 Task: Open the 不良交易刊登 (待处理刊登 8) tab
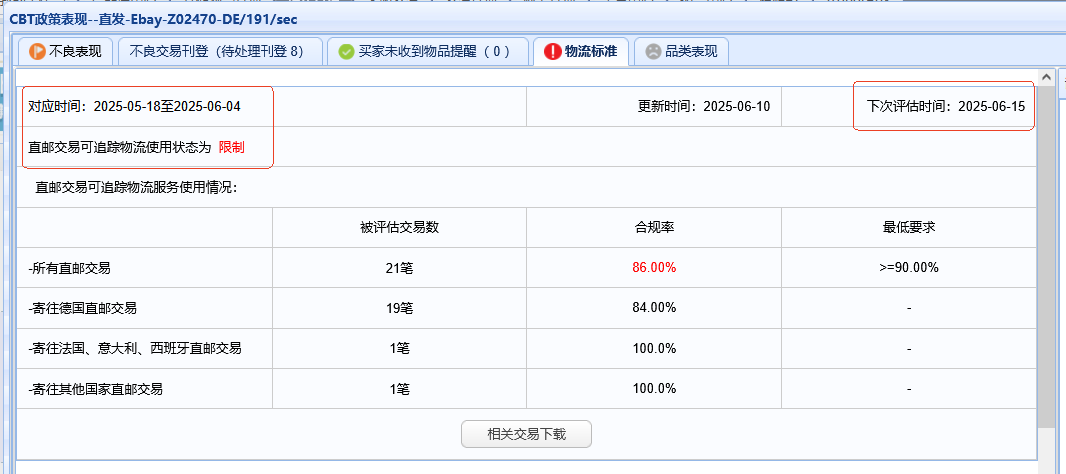220,52
